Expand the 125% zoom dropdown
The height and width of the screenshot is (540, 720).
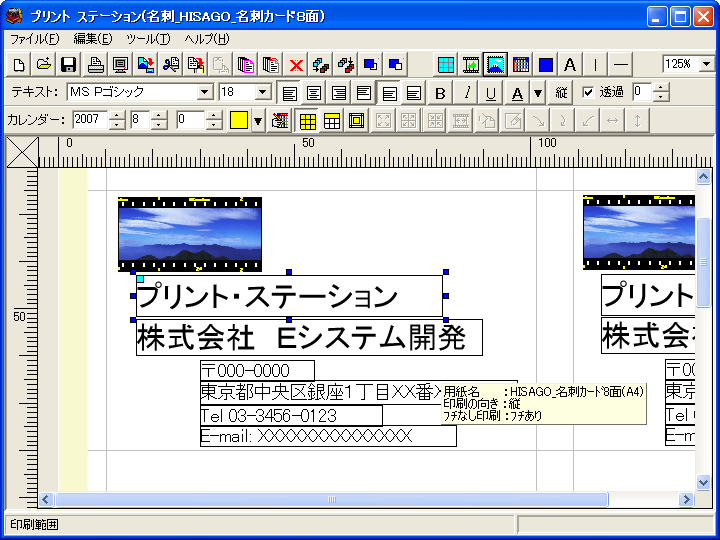pyautogui.click(x=707, y=64)
